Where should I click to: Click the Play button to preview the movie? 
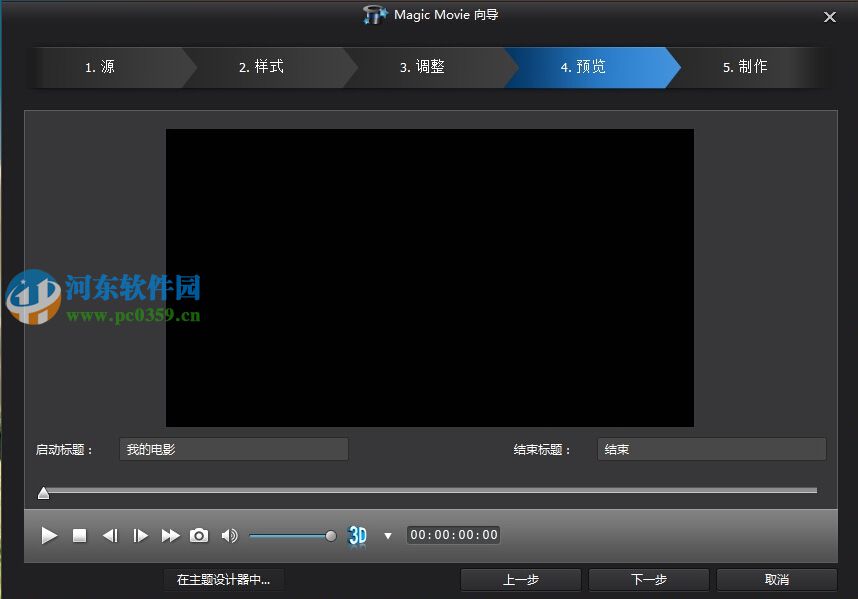pyautogui.click(x=48, y=535)
